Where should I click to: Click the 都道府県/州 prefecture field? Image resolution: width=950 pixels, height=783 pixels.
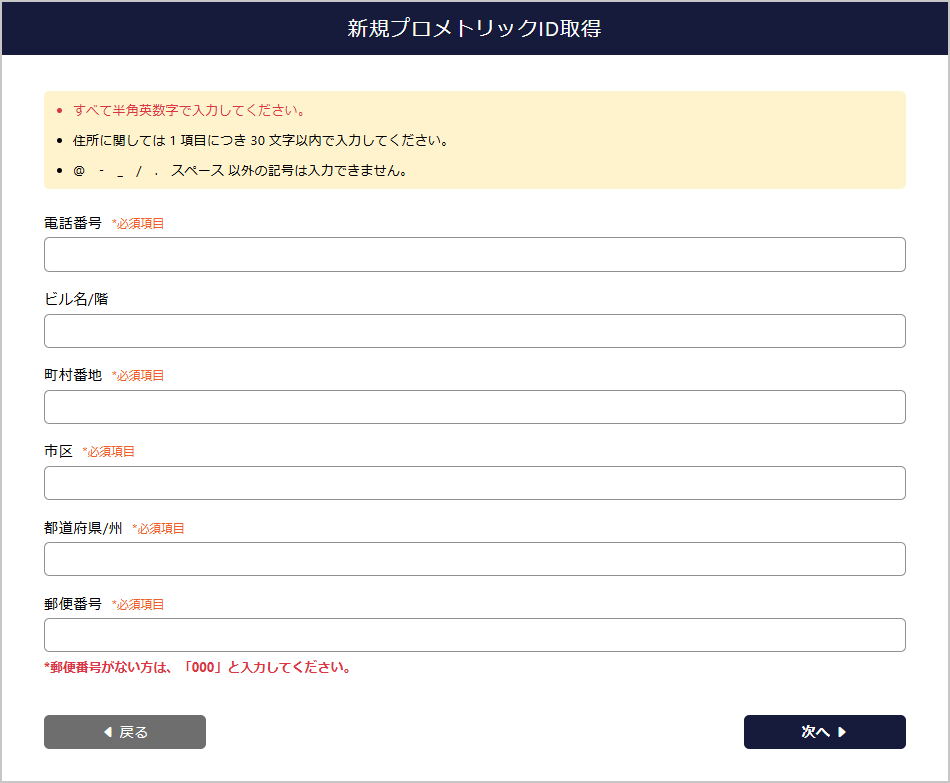click(x=473, y=558)
